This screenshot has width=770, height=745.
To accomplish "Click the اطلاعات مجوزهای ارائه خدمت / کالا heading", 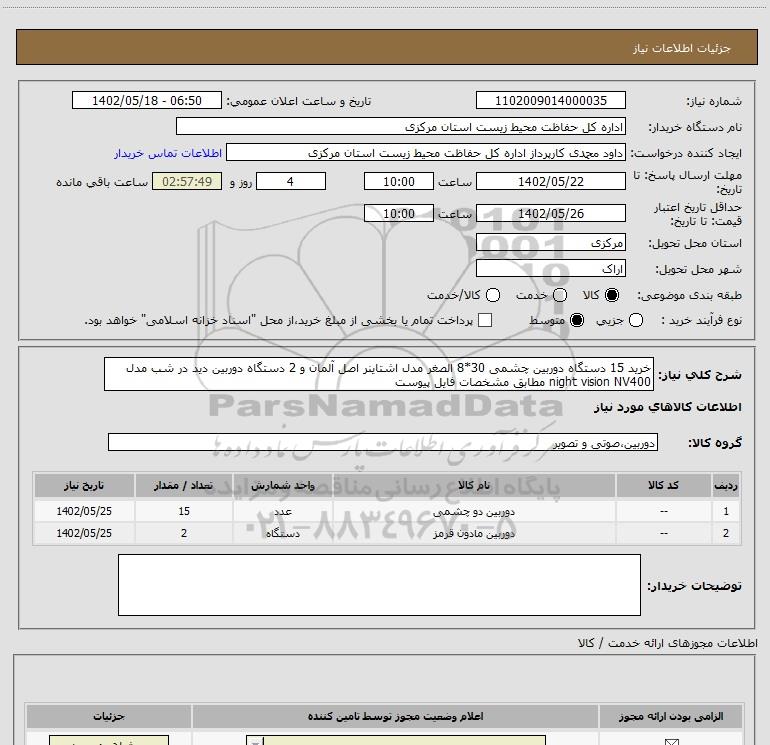I will 668,643.
